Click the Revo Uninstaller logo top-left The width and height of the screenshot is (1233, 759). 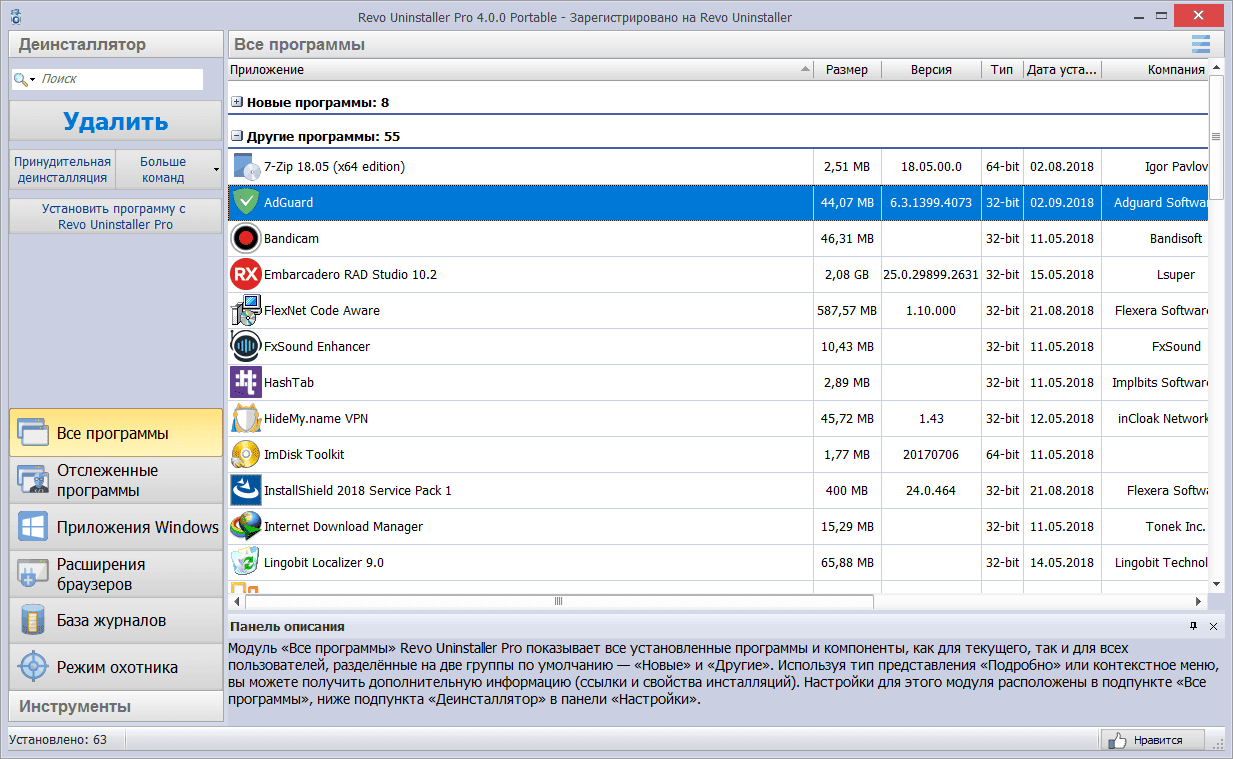15,16
